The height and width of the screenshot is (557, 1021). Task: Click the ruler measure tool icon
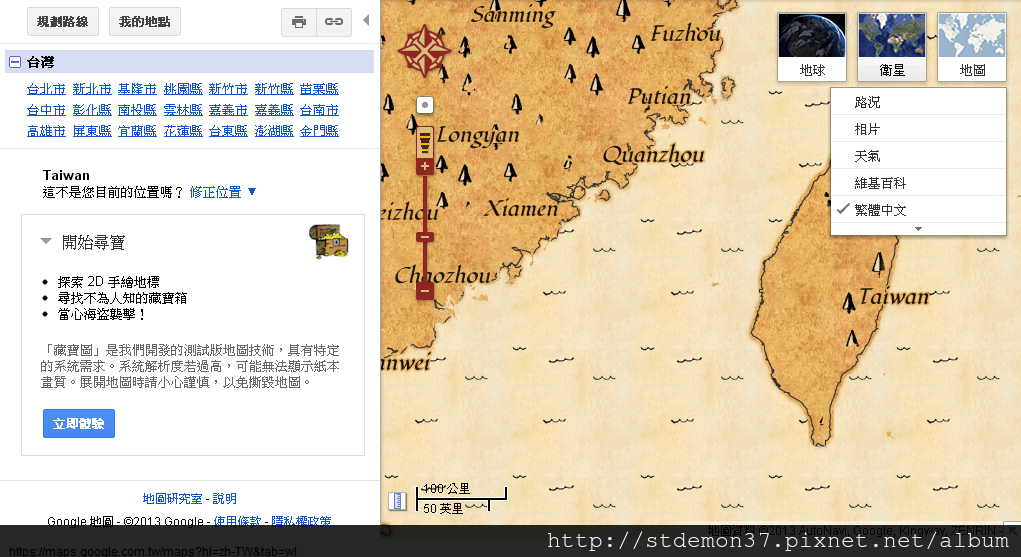[x=397, y=501]
